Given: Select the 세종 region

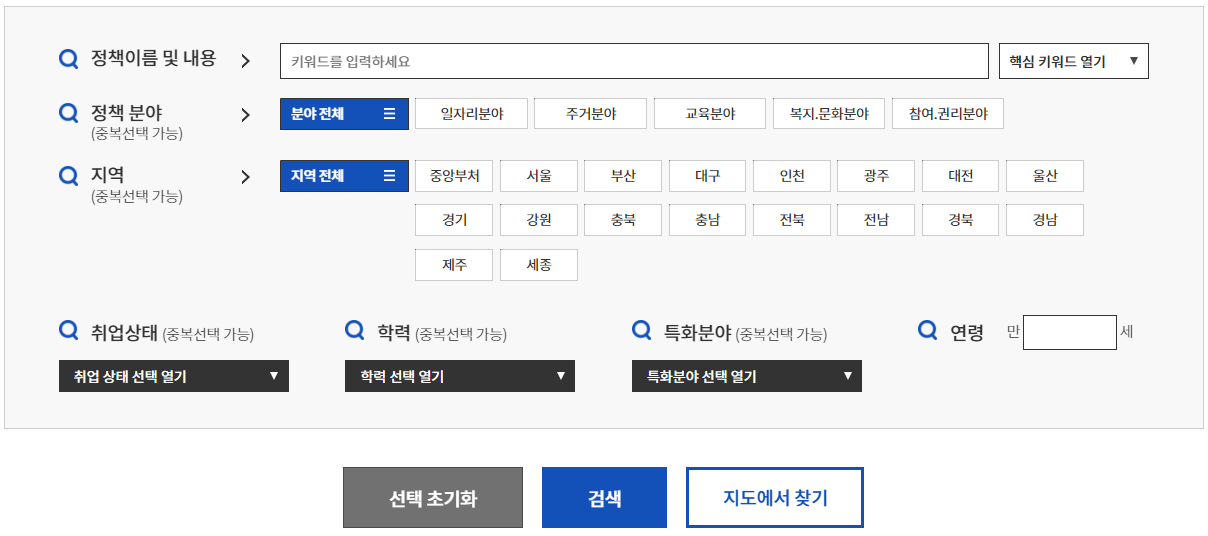Looking at the screenshot, I should pyautogui.click(x=539, y=265).
